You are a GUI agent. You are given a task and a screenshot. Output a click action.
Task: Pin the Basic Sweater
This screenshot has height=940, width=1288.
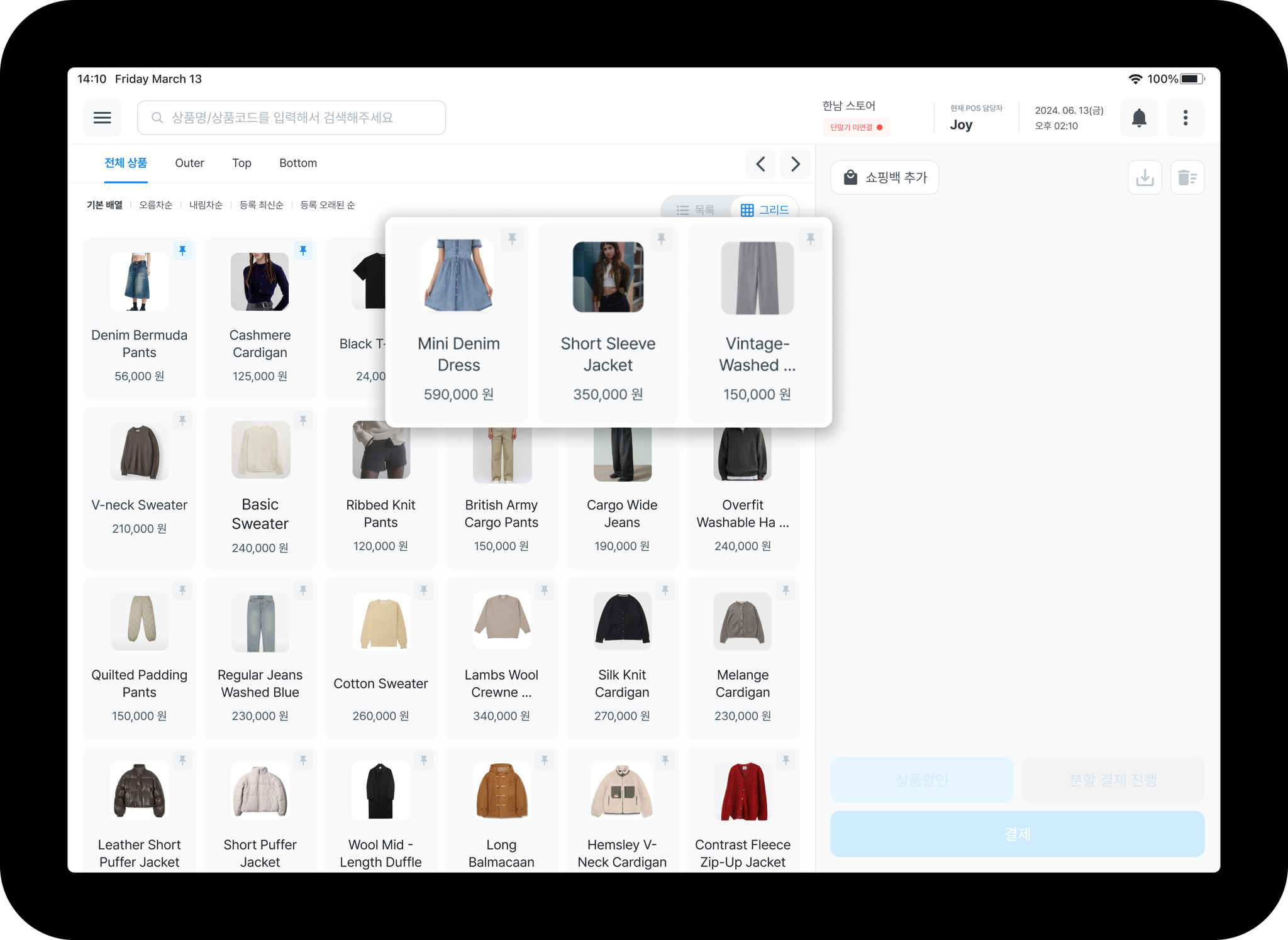tap(303, 421)
